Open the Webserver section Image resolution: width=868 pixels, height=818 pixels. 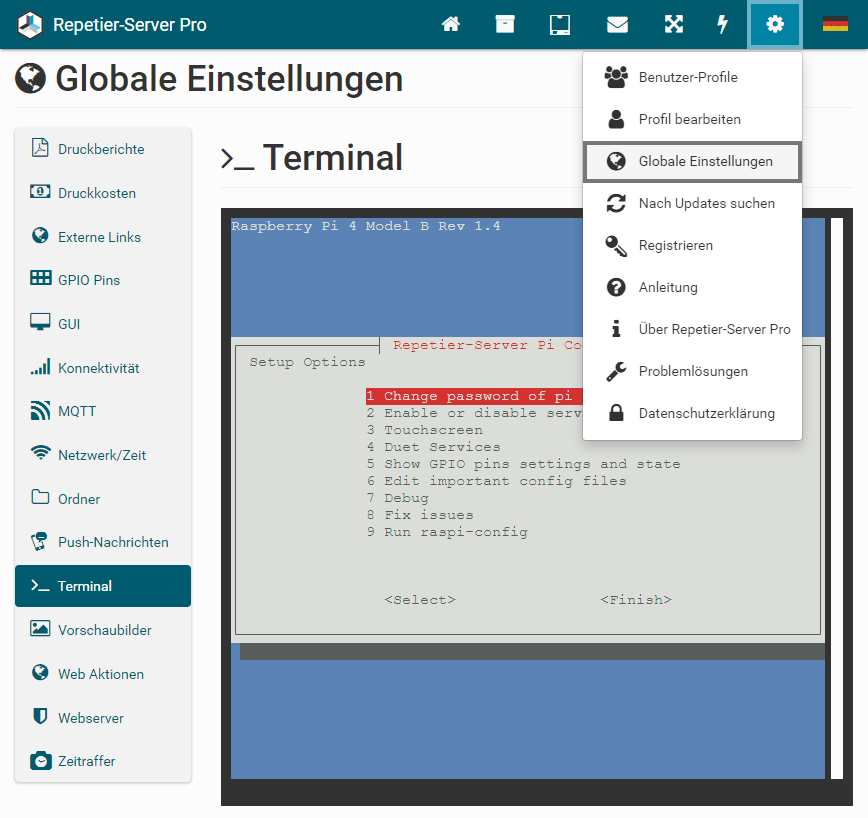[x=103, y=717]
